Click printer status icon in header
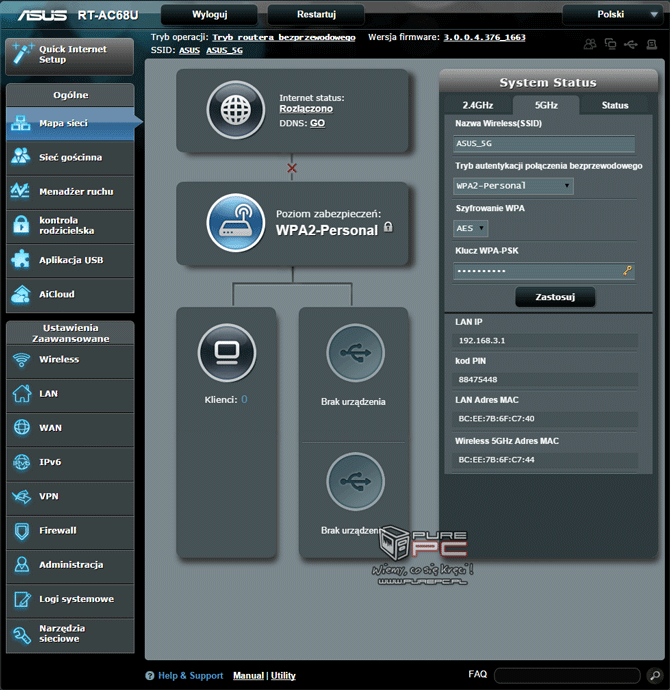The width and height of the screenshot is (670, 690). tap(652, 44)
